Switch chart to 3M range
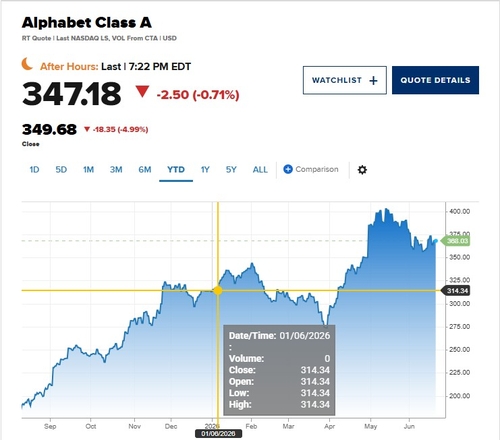Screen dimensions: 500x440 tap(116, 170)
